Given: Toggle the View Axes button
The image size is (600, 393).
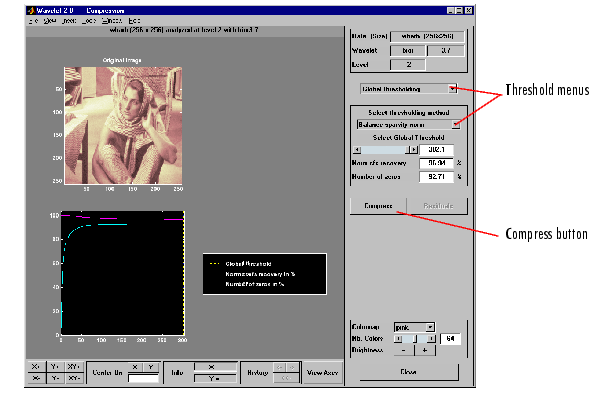Looking at the screenshot, I should (x=322, y=372).
